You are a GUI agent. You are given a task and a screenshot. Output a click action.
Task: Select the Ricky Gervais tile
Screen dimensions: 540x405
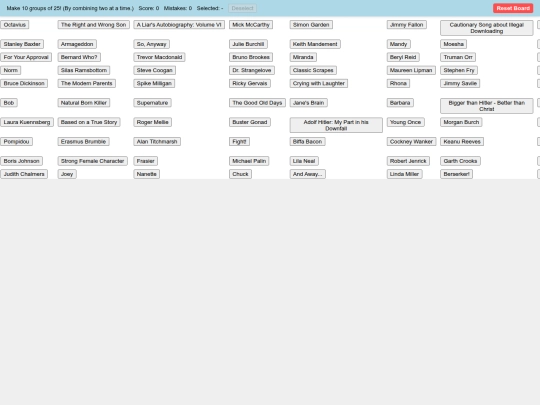pyautogui.click(x=250, y=83)
